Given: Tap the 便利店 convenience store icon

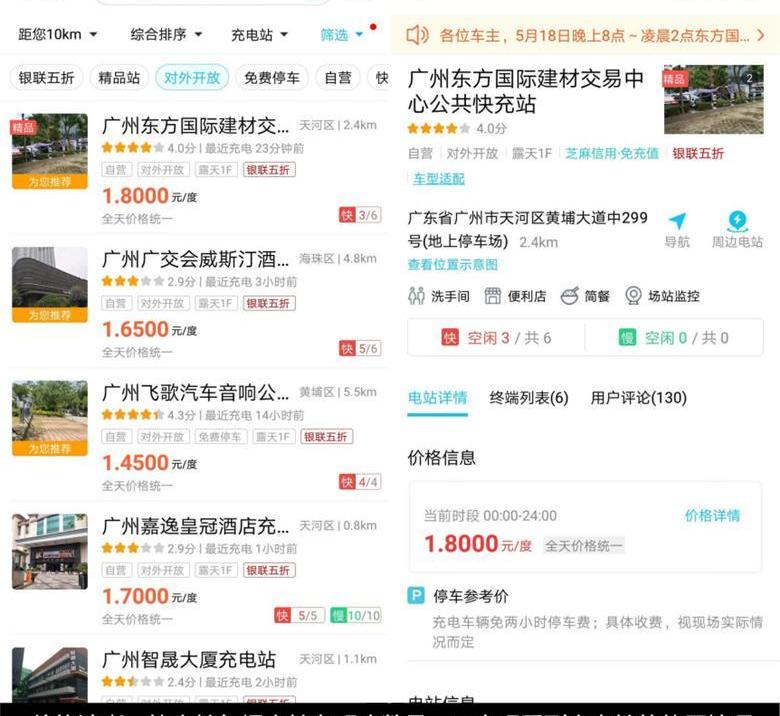Looking at the screenshot, I should point(492,296).
